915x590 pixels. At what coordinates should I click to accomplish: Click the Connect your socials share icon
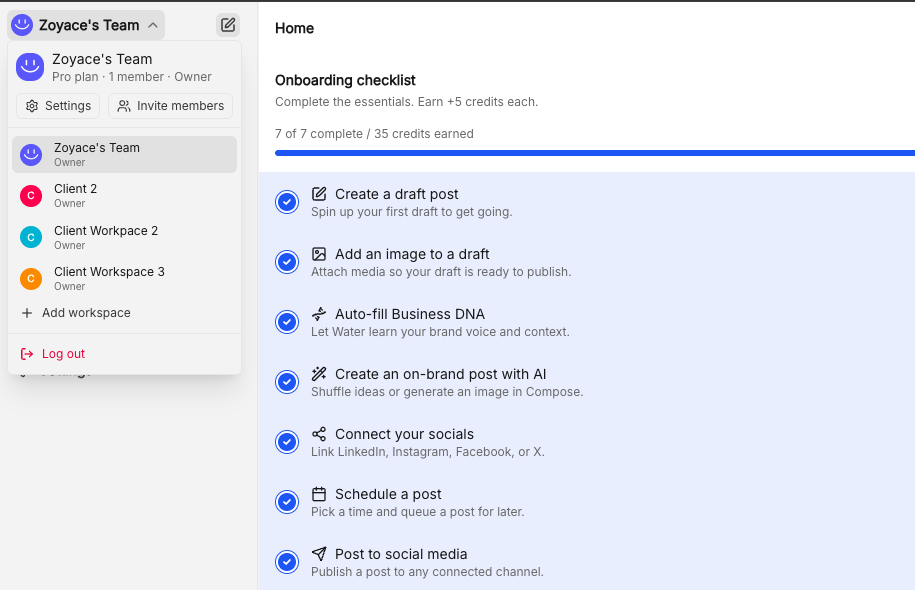318,433
